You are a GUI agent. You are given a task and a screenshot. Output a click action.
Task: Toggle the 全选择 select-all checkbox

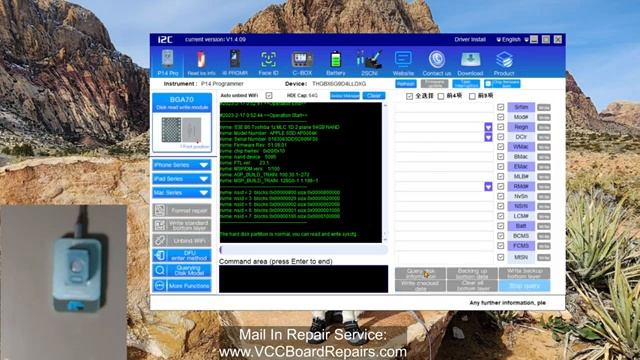pos(409,96)
